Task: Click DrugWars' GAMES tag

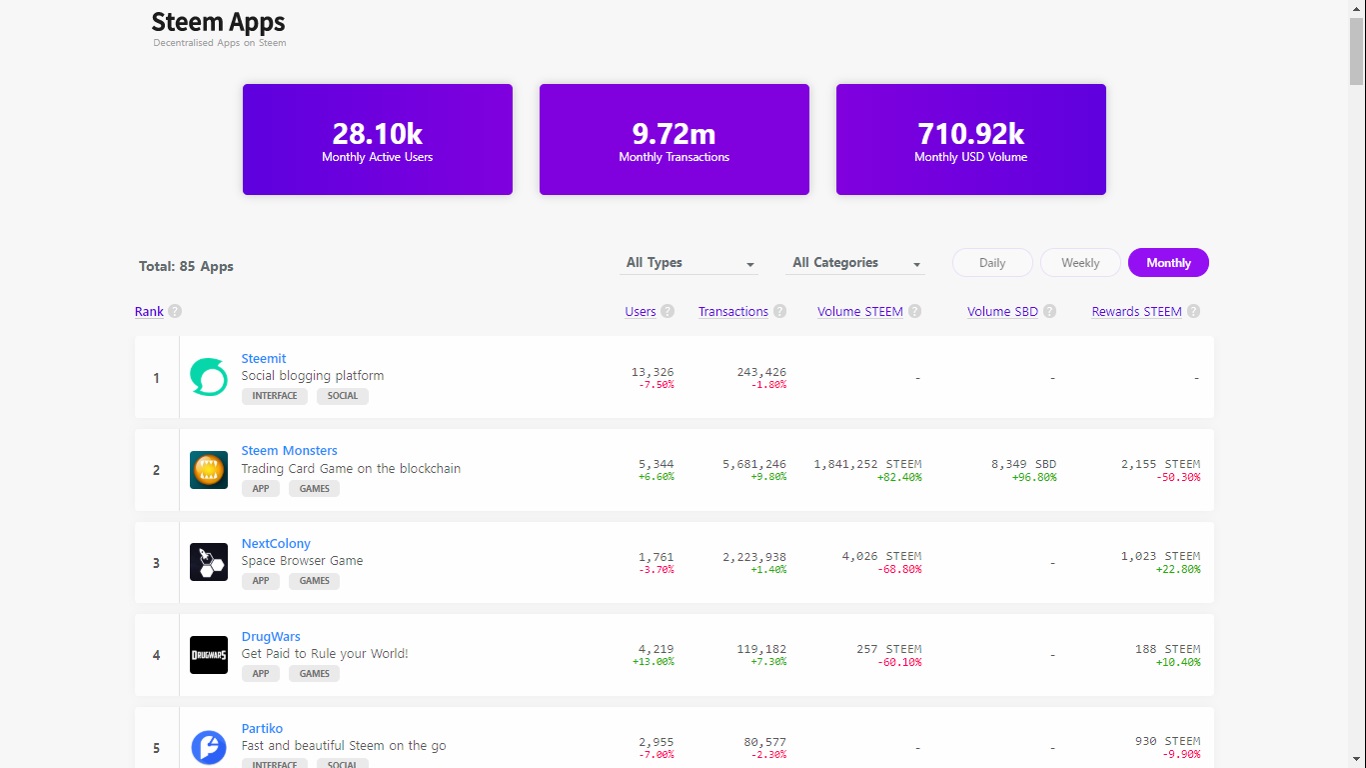Action: (x=314, y=674)
